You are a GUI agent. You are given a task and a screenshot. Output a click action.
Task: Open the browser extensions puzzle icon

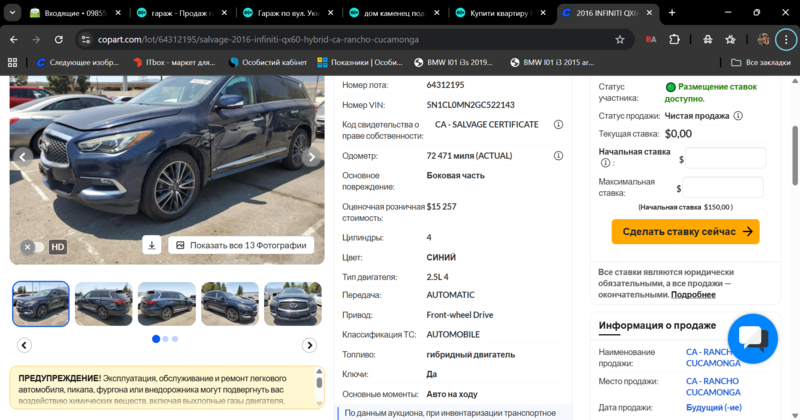click(674, 39)
